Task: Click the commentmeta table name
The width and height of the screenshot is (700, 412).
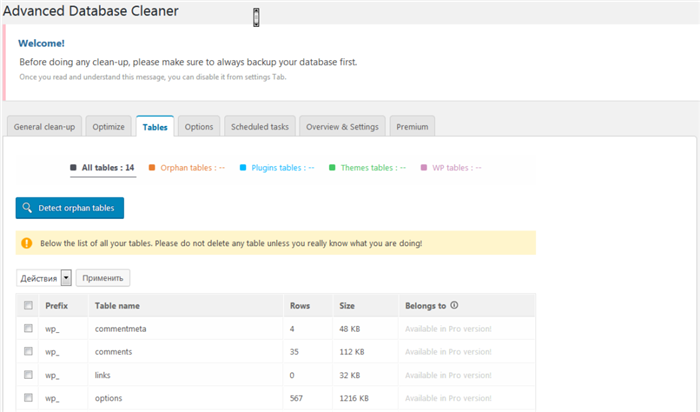Action: click(121, 329)
